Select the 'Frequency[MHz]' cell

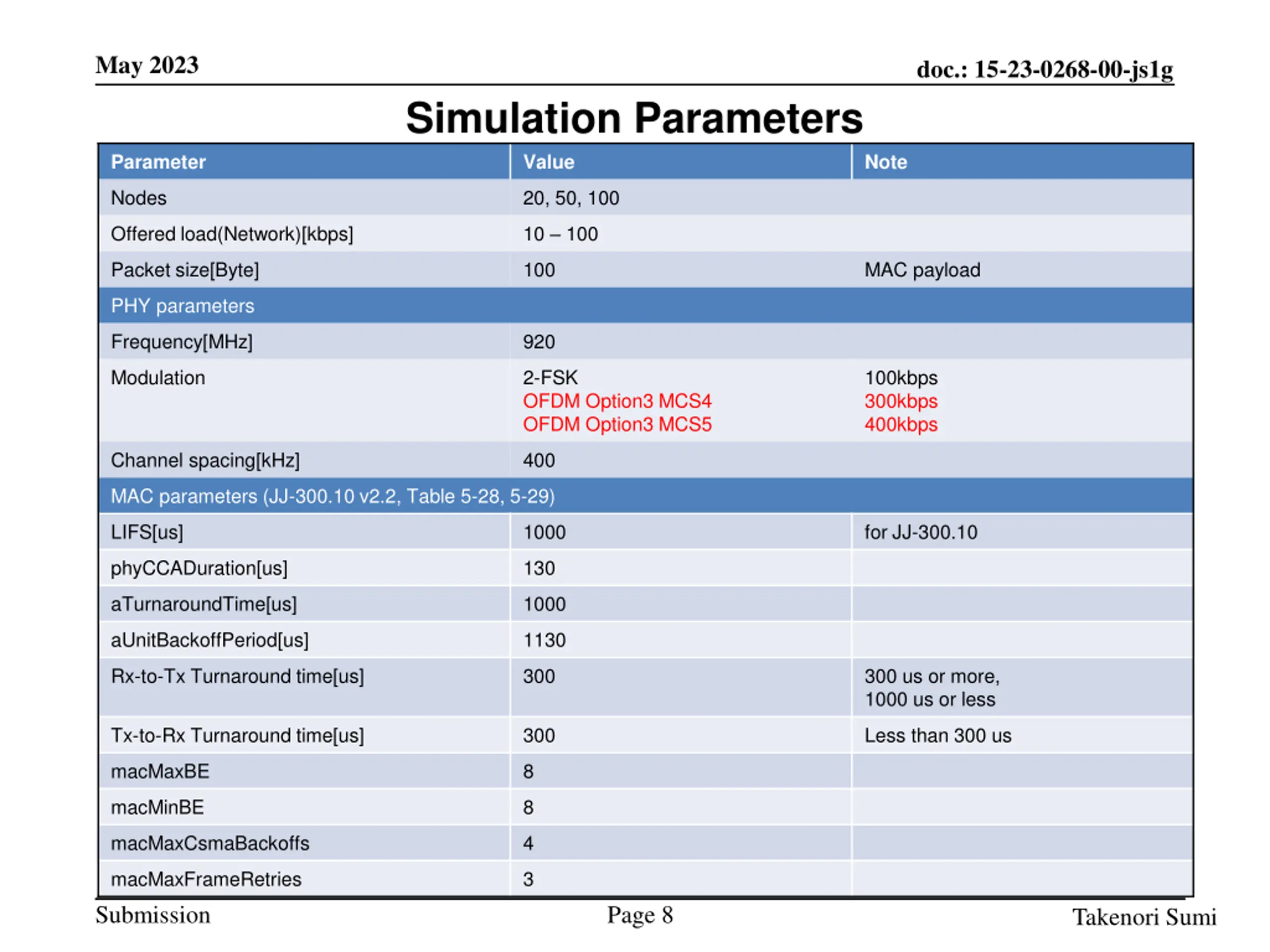point(304,342)
